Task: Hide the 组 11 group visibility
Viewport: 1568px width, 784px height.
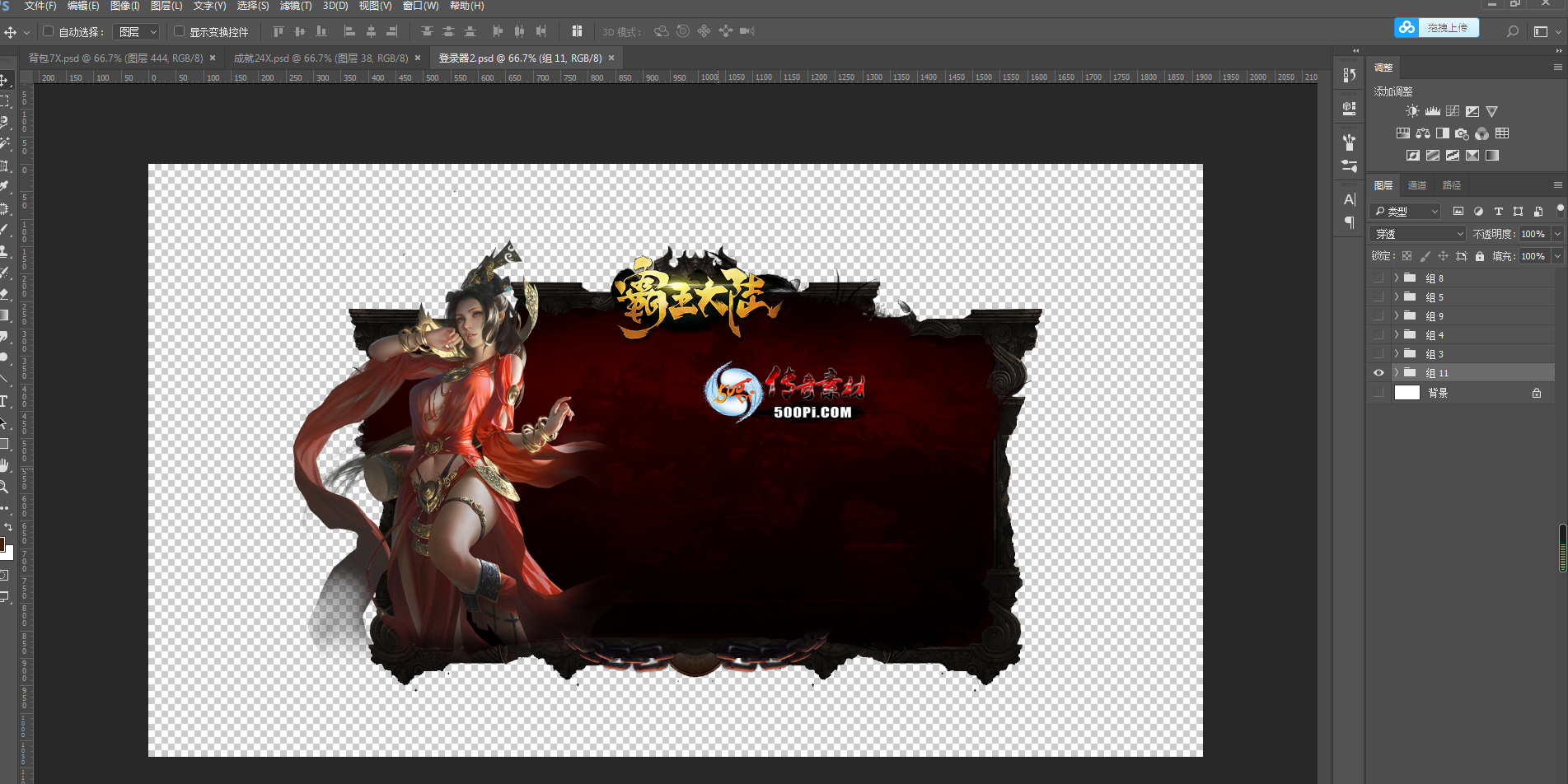Action: click(x=1378, y=373)
